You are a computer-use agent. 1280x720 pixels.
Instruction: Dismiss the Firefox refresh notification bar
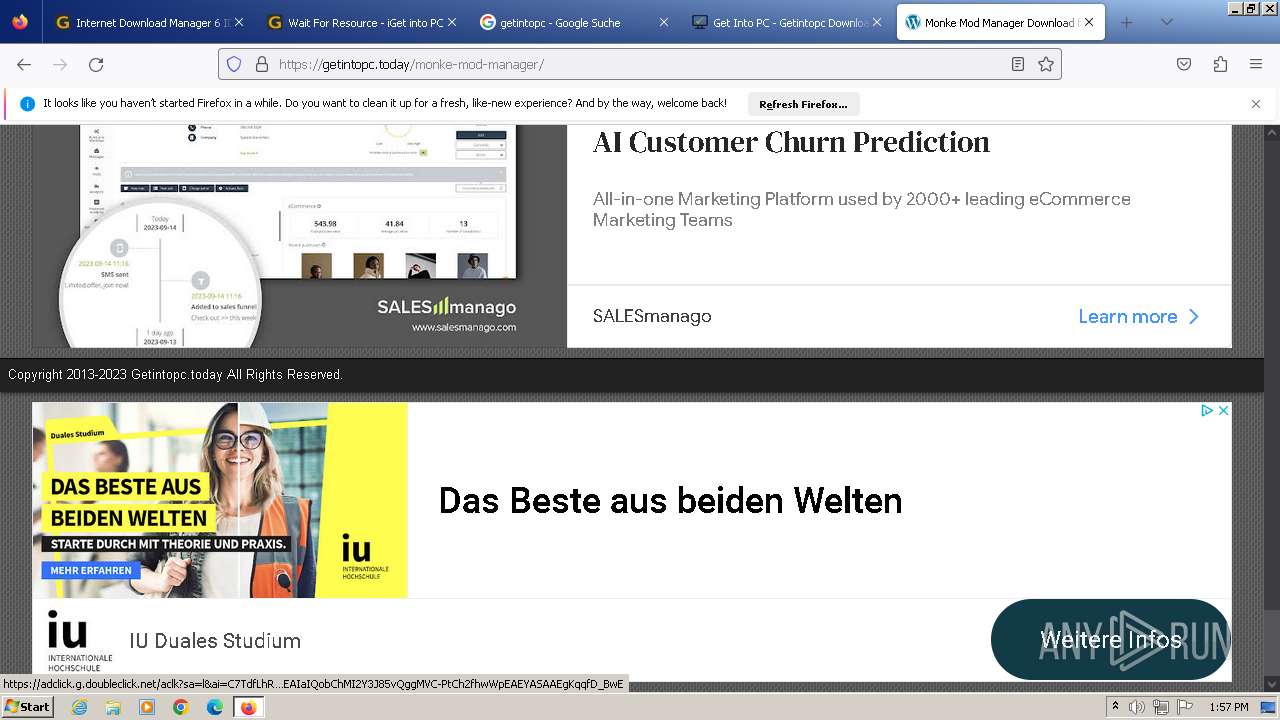[x=1256, y=104]
